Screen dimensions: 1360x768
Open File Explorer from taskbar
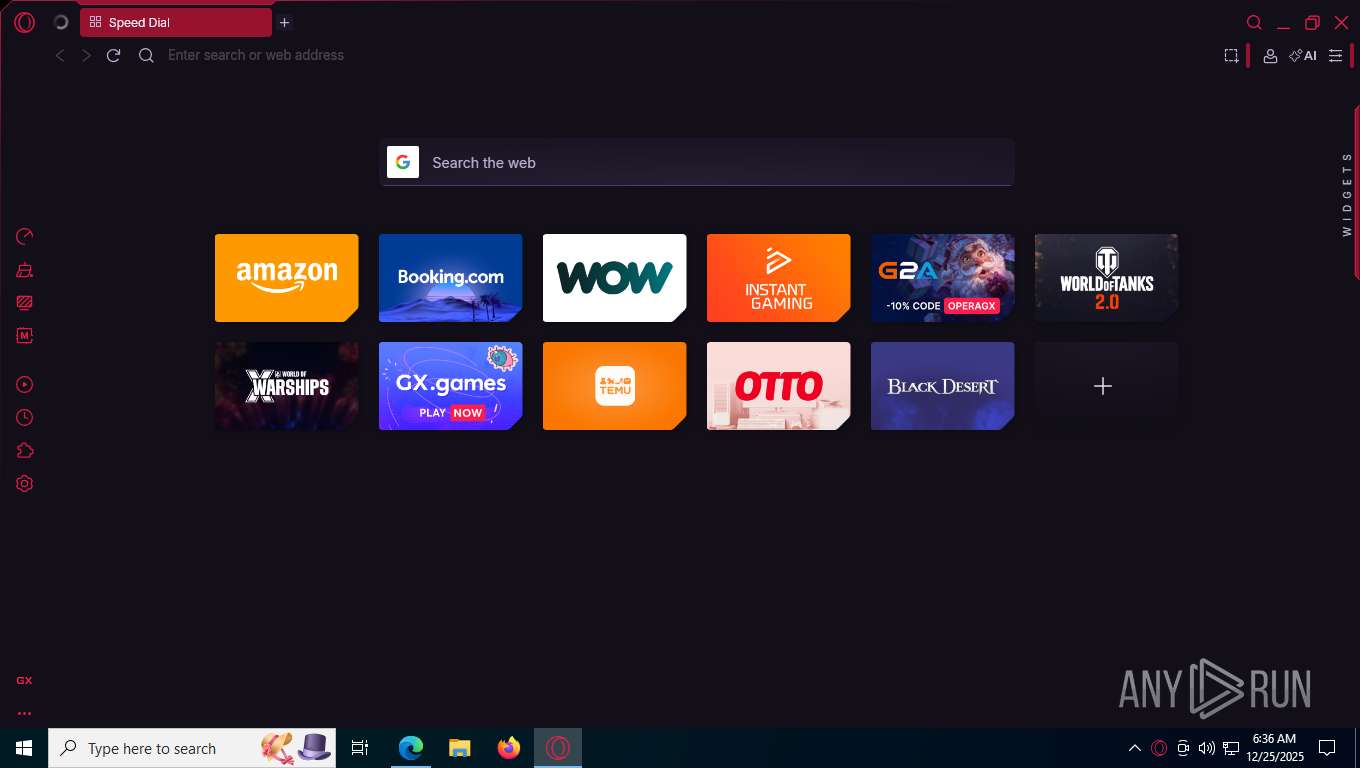point(460,748)
